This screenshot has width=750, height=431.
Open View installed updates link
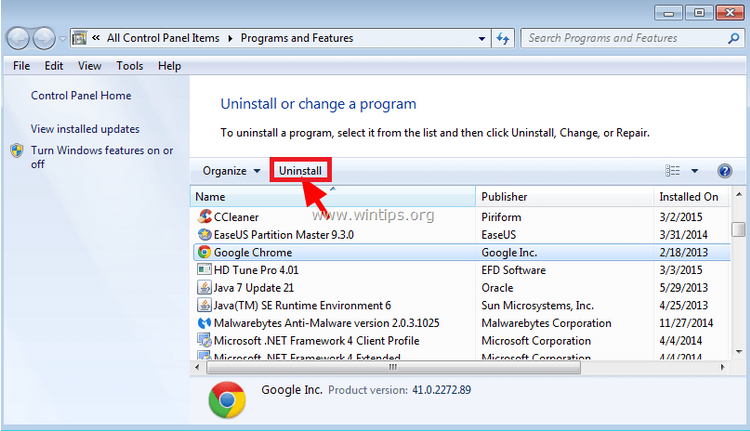85,129
